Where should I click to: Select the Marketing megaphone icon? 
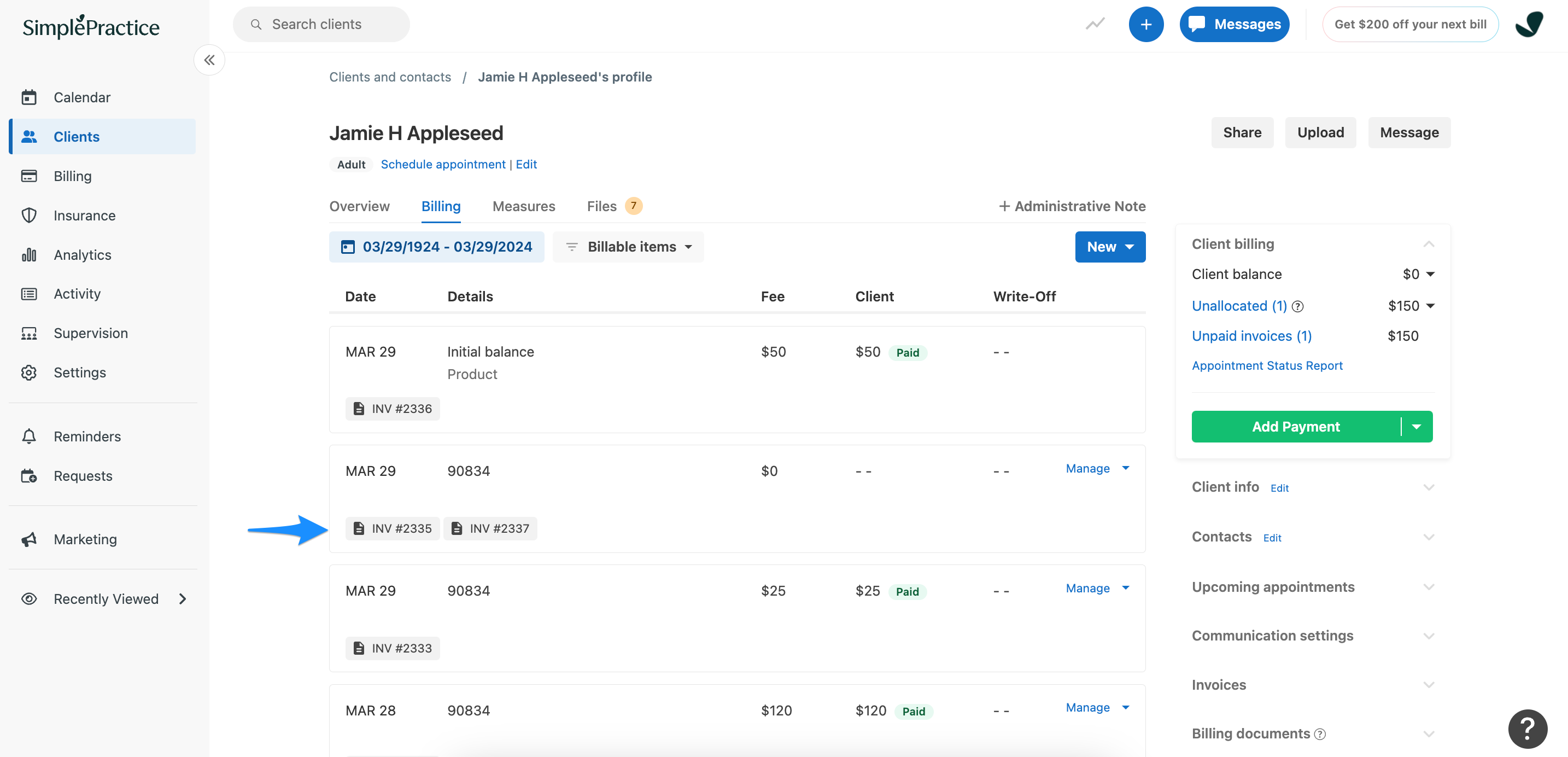[29, 539]
